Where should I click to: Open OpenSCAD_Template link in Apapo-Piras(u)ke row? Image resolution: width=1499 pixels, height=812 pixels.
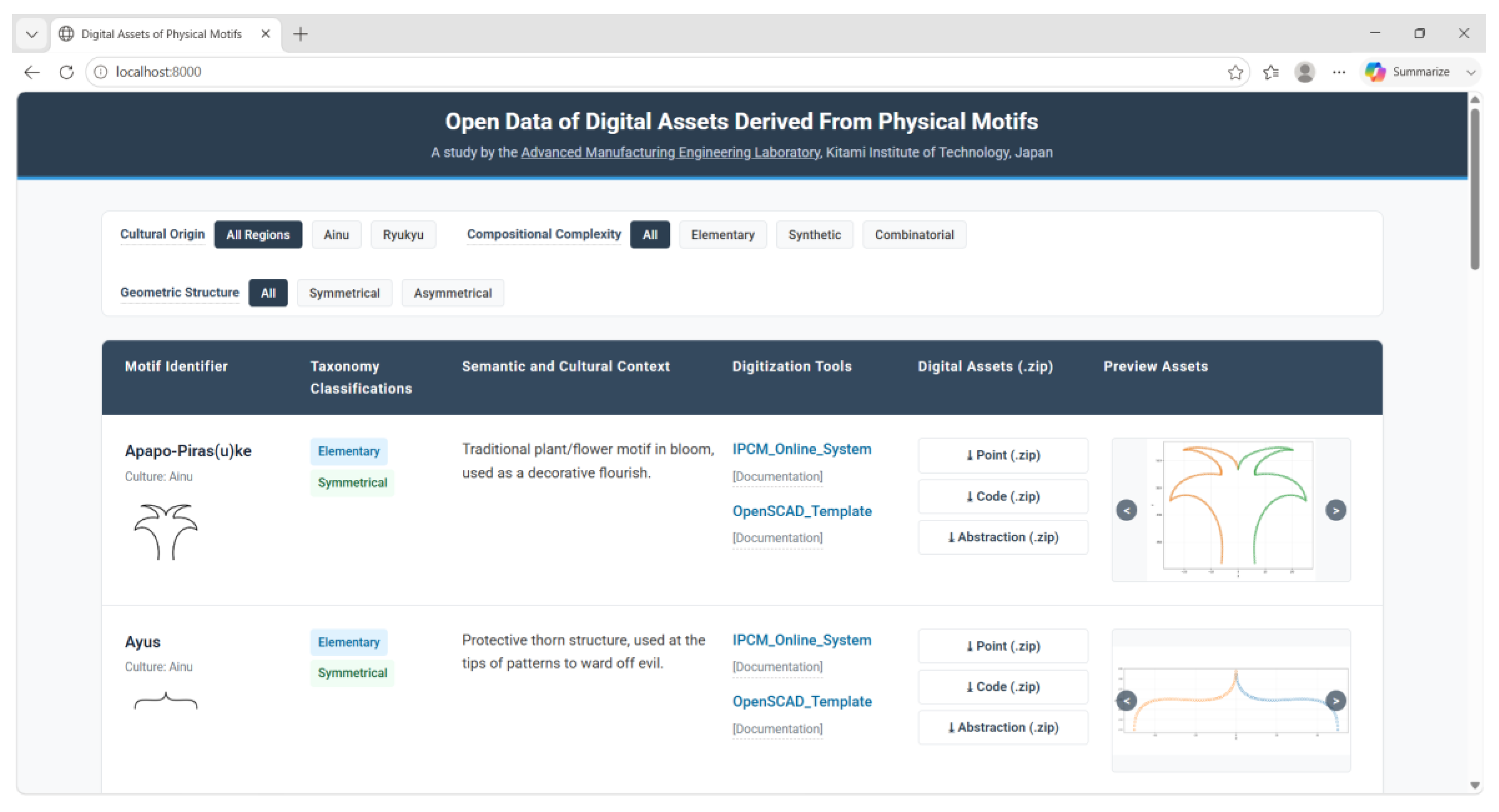(802, 511)
